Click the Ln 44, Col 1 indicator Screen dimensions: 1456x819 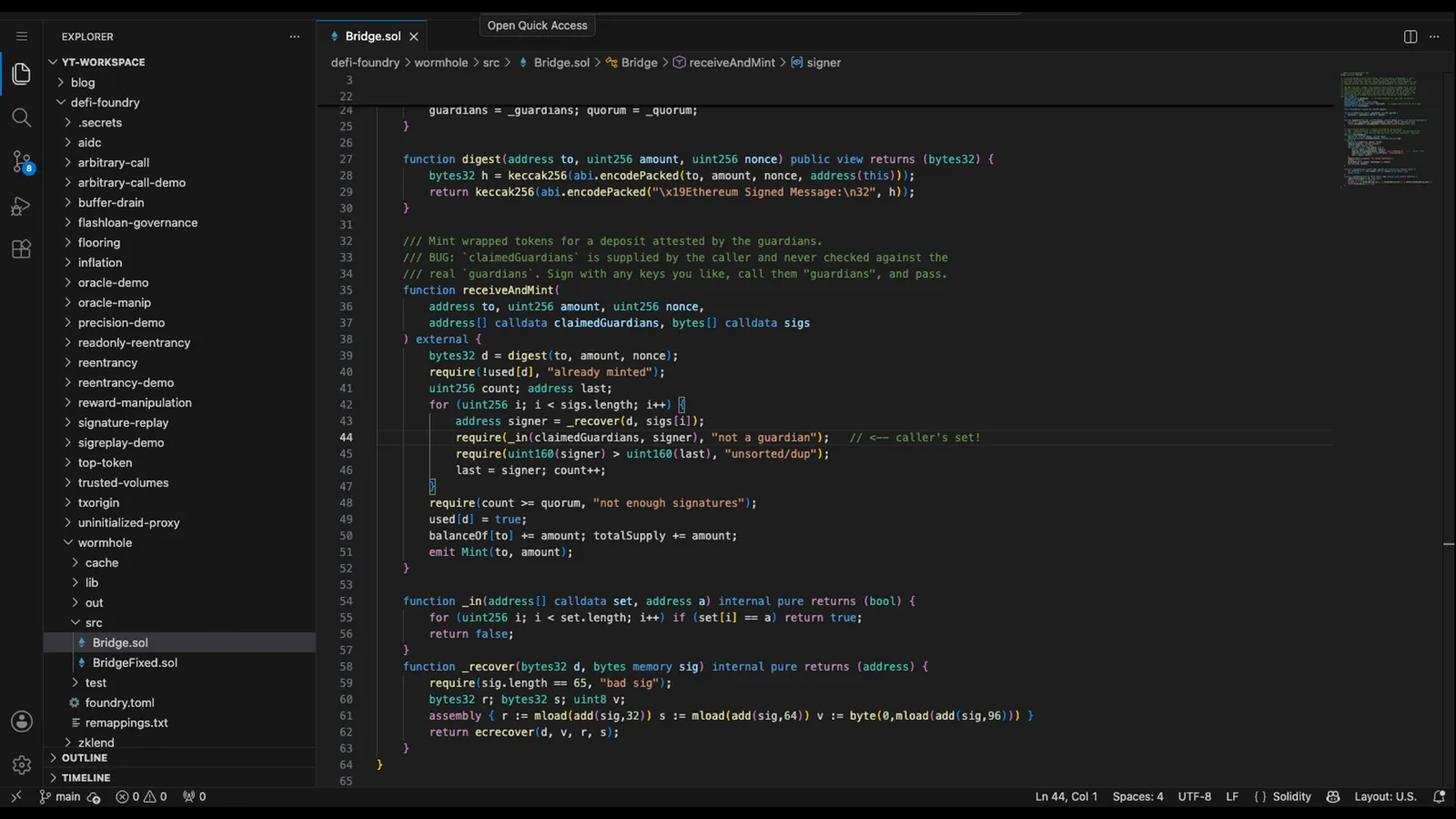1067,796
